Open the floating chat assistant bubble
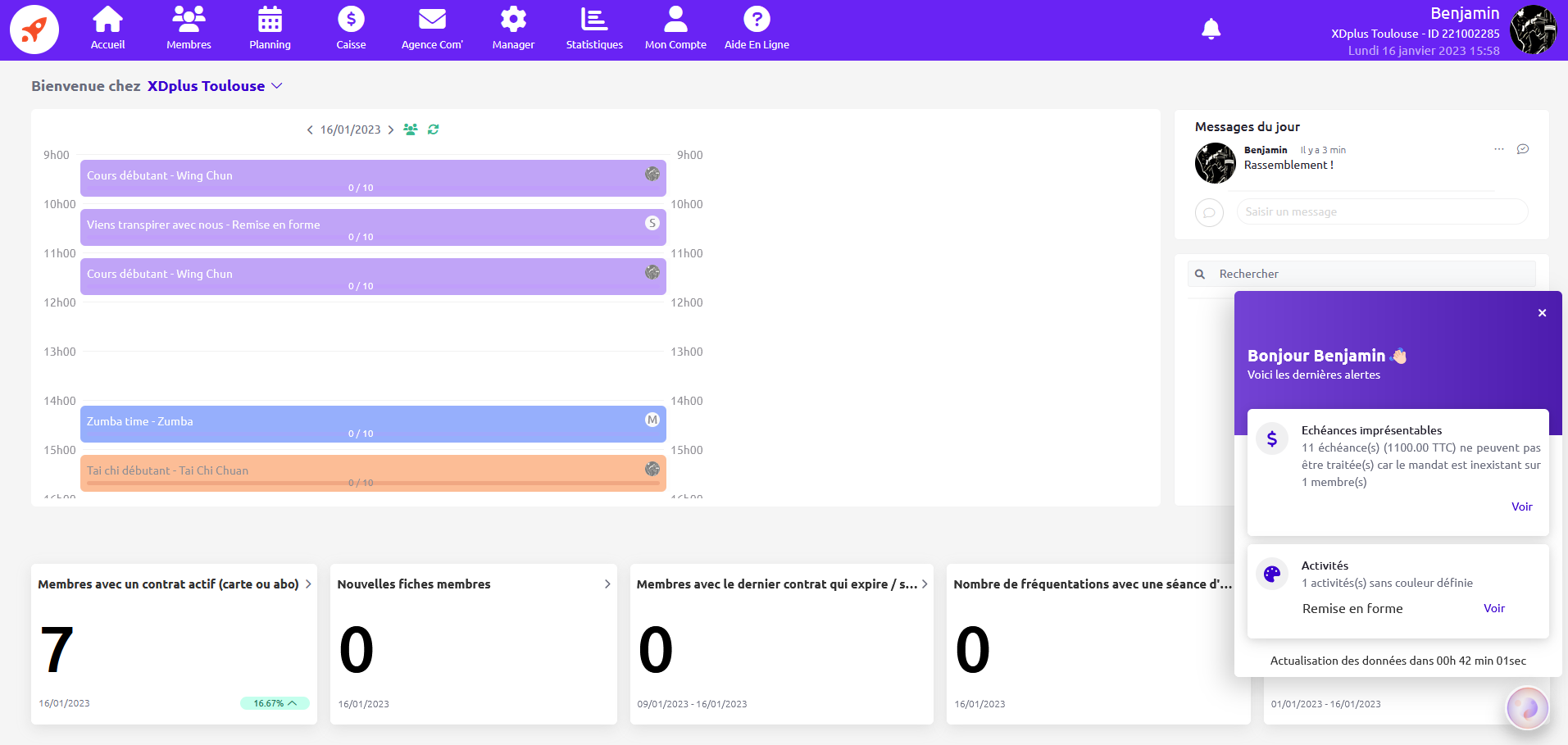Image resolution: width=1568 pixels, height=745 pixels. (x=1528, y=707)
